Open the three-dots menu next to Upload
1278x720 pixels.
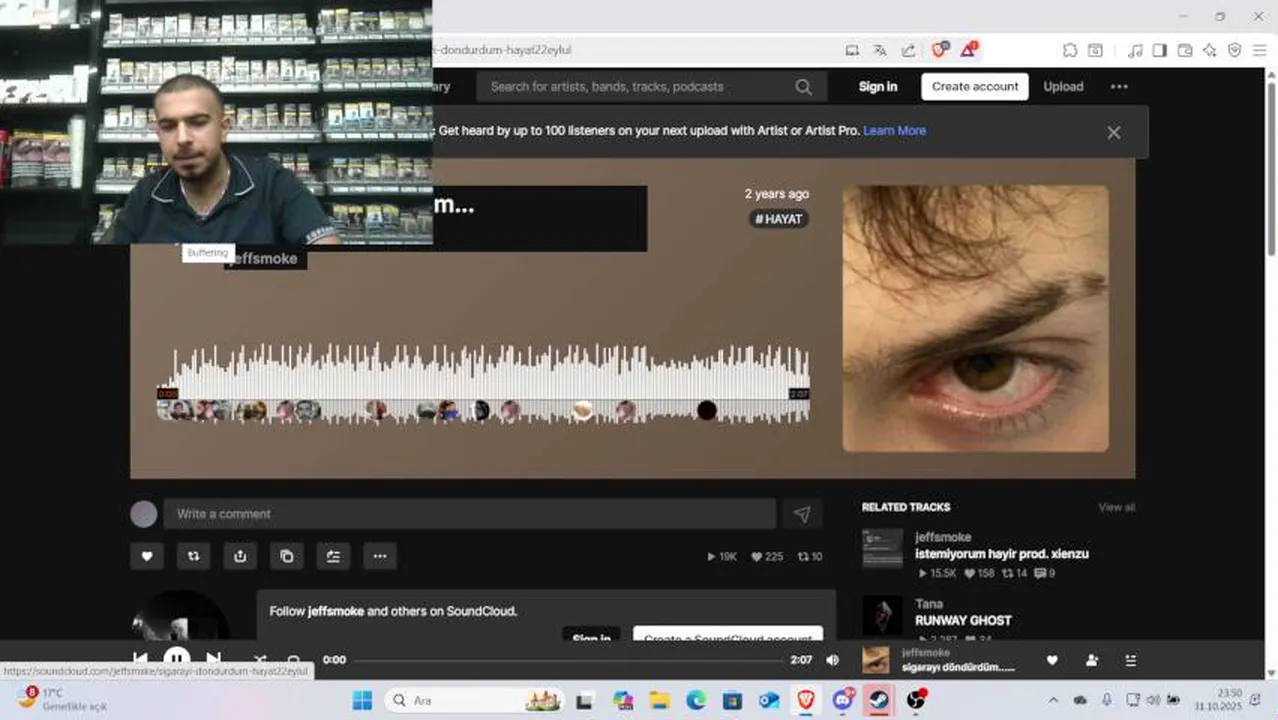tap(1119, 87)
